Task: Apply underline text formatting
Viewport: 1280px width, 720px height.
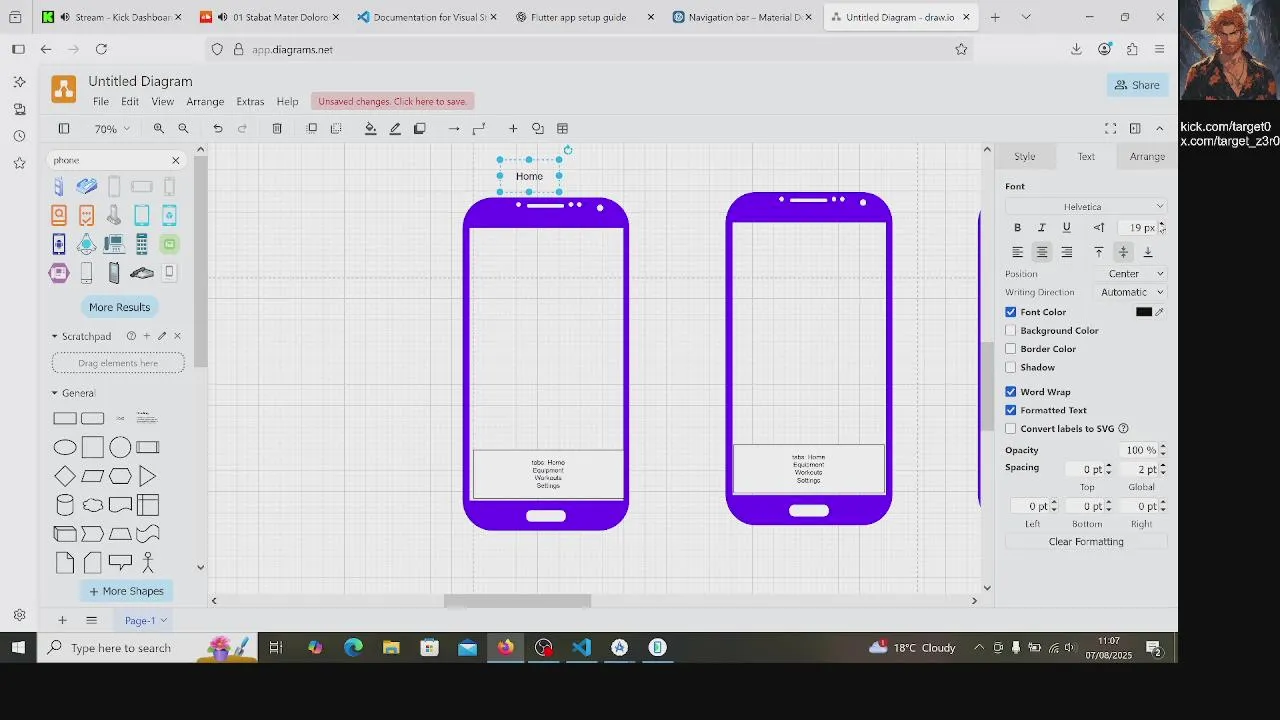Action: pos(1066,228)
